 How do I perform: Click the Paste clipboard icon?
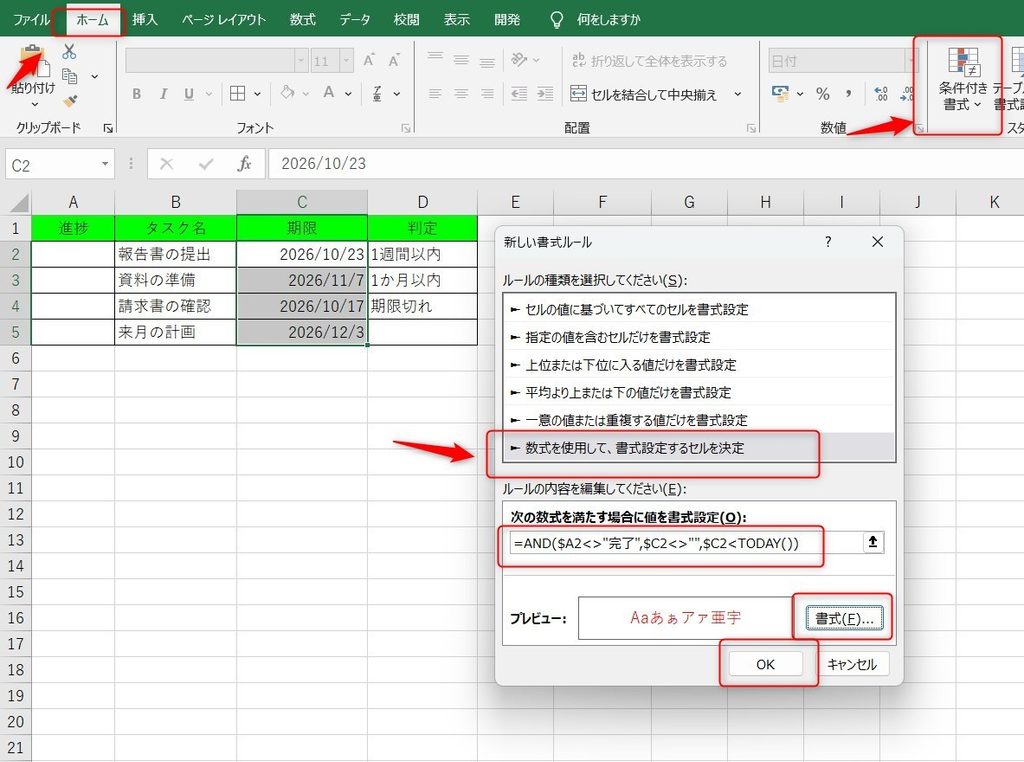coord(31,61)
